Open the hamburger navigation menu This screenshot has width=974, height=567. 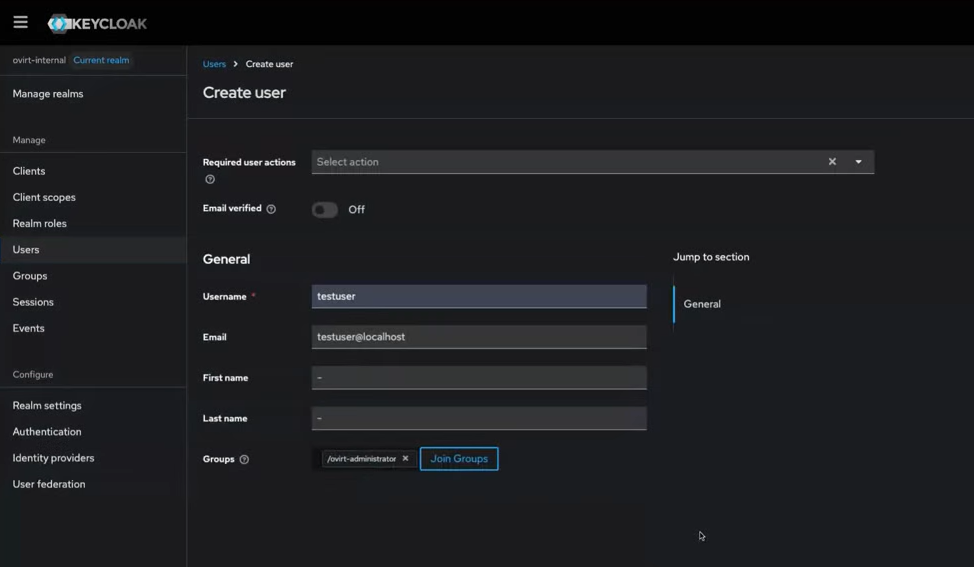click(20, 22)
